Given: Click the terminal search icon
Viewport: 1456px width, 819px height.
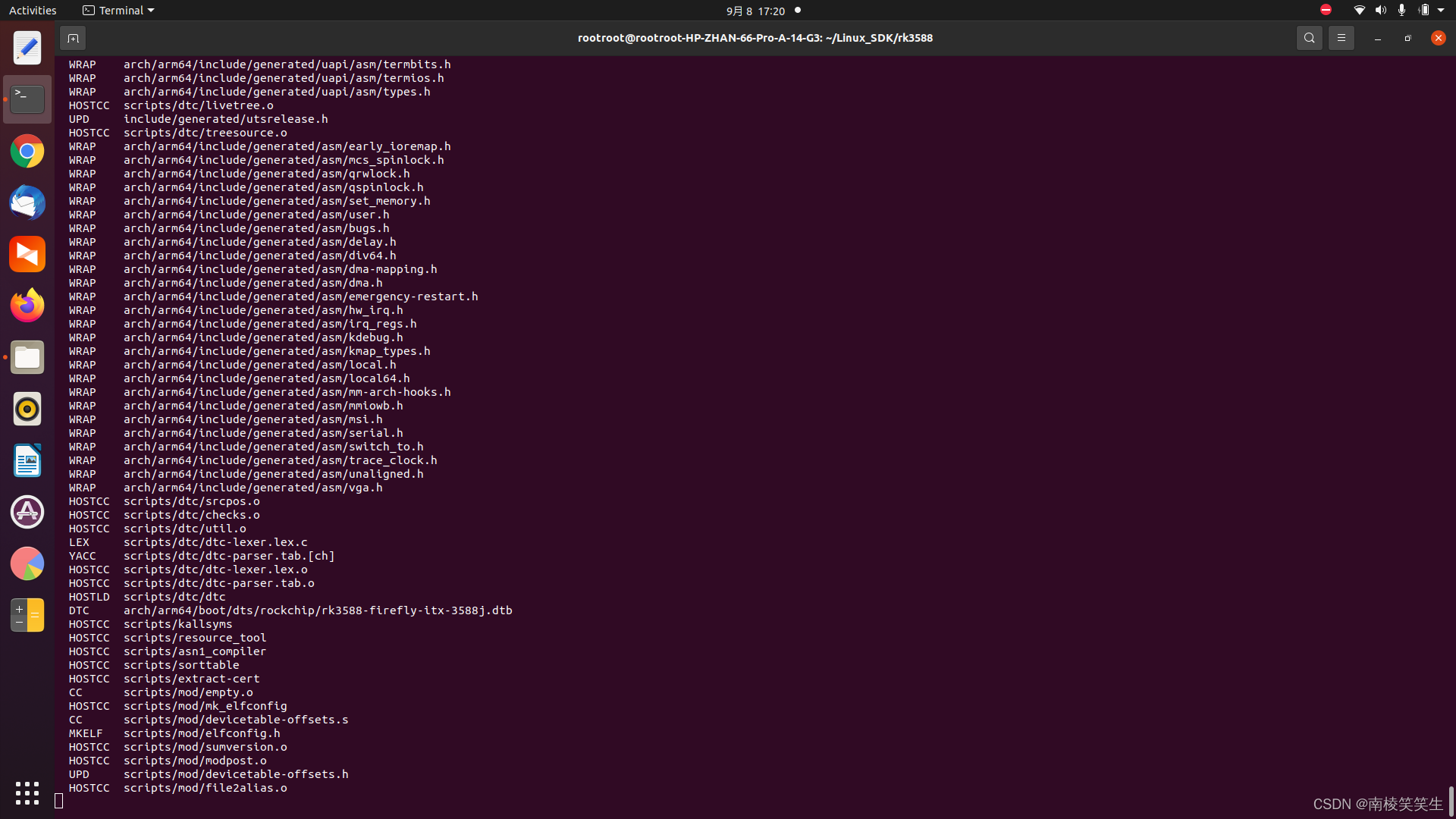Looking at the screenshot, I should [x=1309, y=38].
